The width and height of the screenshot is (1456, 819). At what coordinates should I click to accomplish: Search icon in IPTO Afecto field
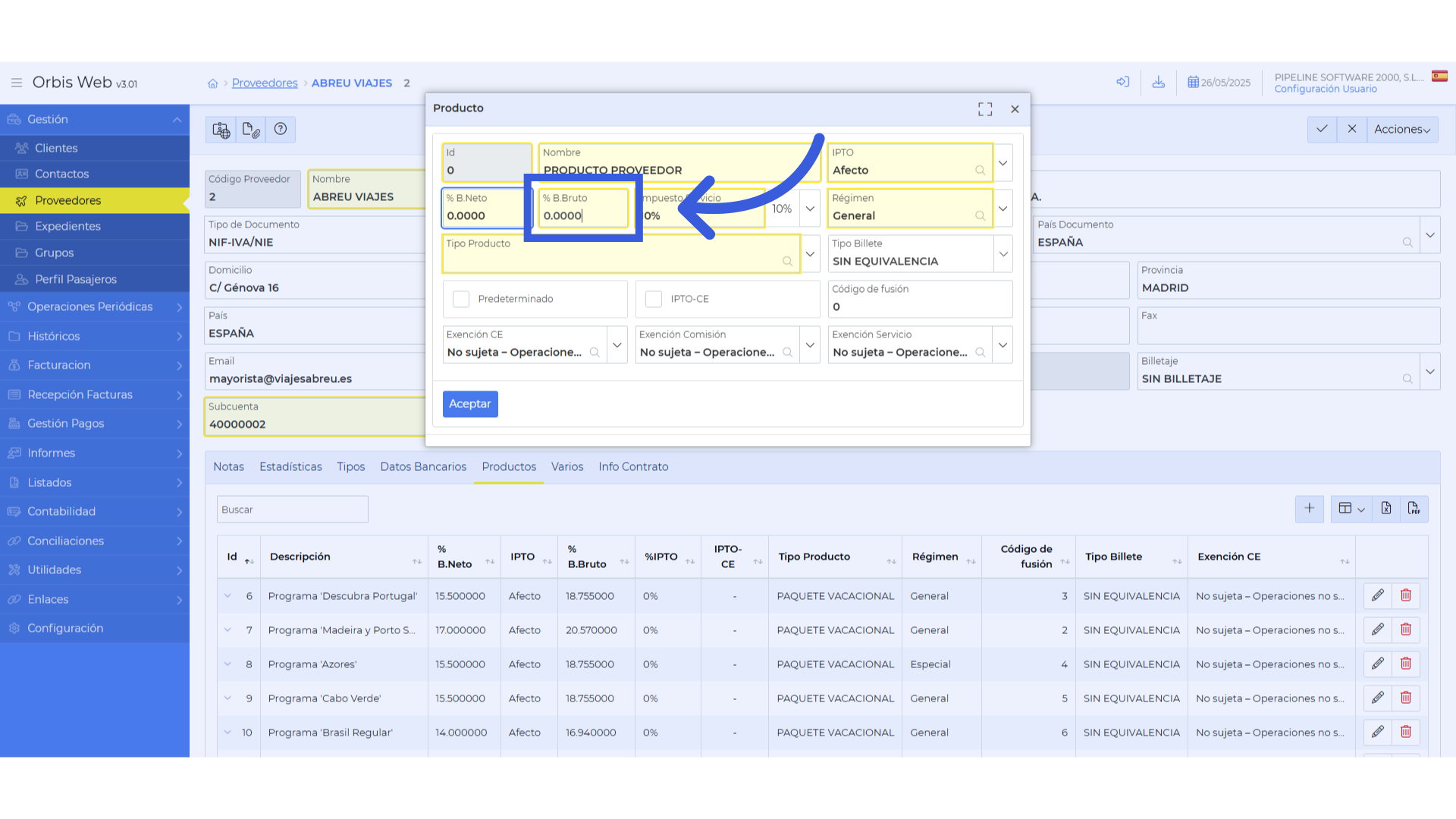[x=980, y=171]
